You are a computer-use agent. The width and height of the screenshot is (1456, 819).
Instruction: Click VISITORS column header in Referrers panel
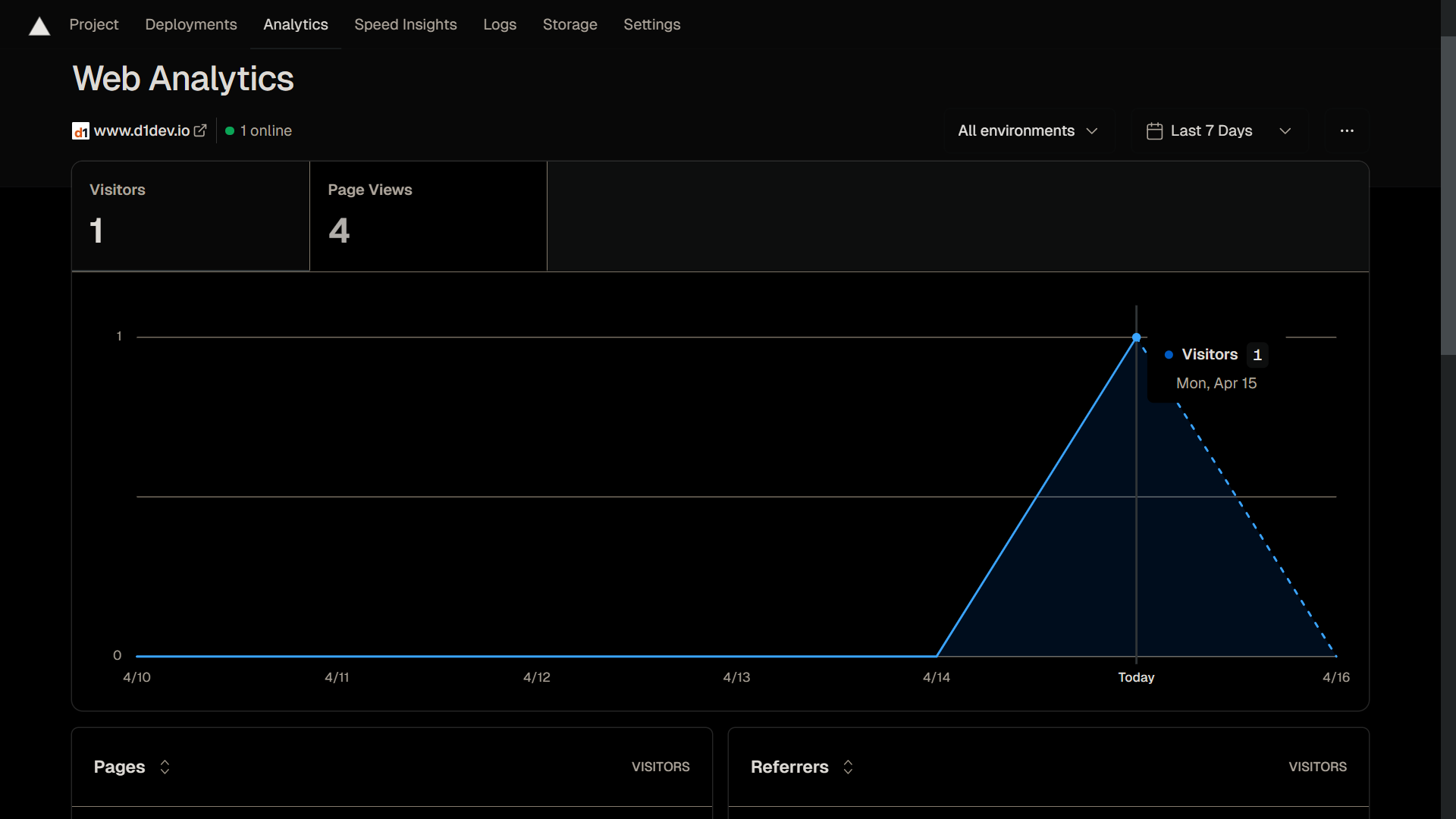(x=1318, y=767)
